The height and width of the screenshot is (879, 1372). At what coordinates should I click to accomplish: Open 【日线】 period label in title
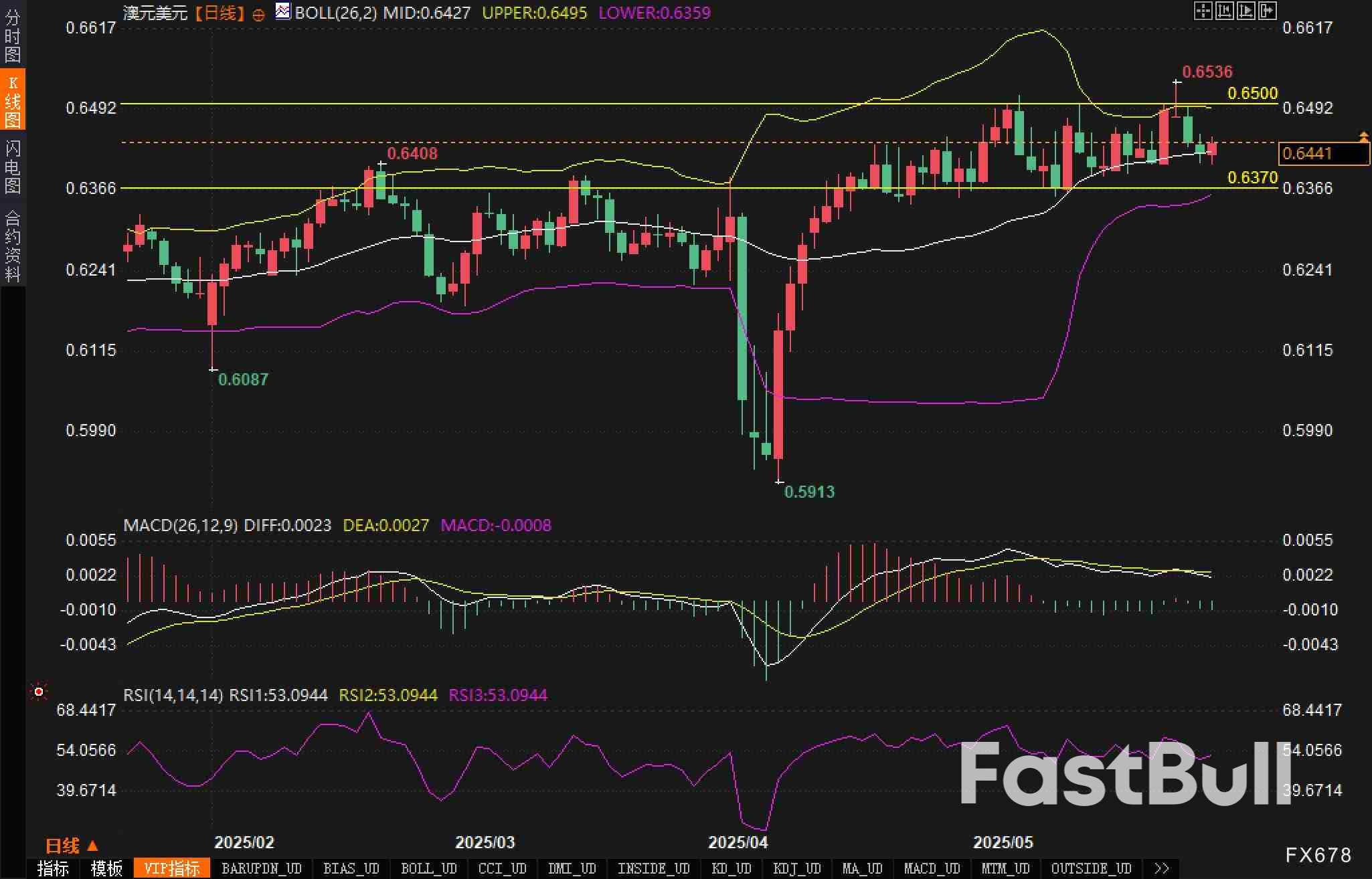pos(220,13)
